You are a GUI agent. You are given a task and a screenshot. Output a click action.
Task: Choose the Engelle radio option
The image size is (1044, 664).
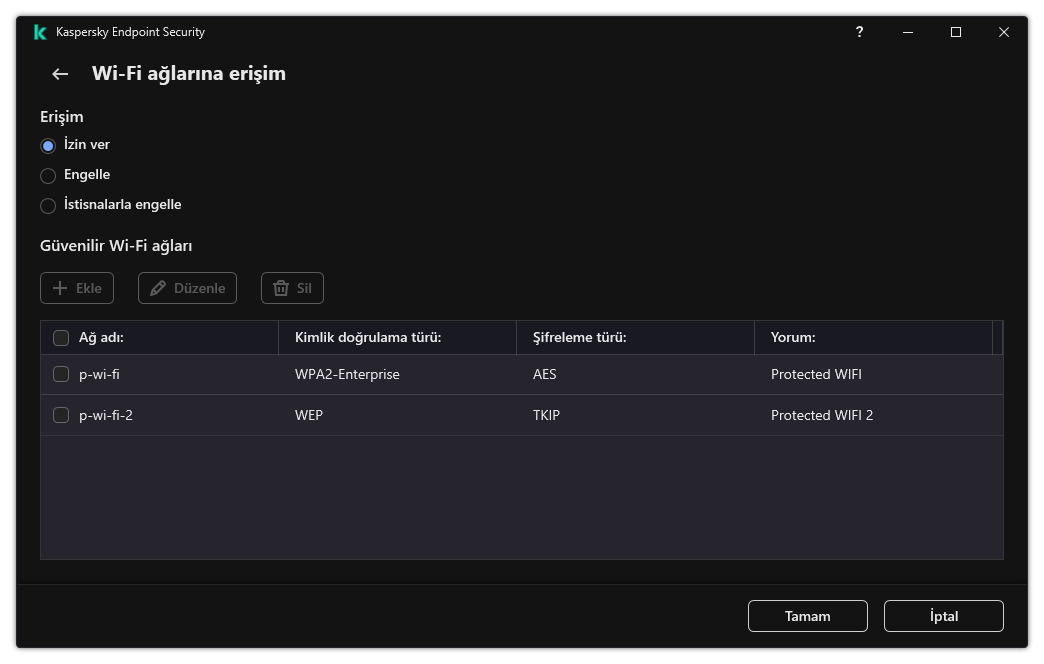point(48,175)
